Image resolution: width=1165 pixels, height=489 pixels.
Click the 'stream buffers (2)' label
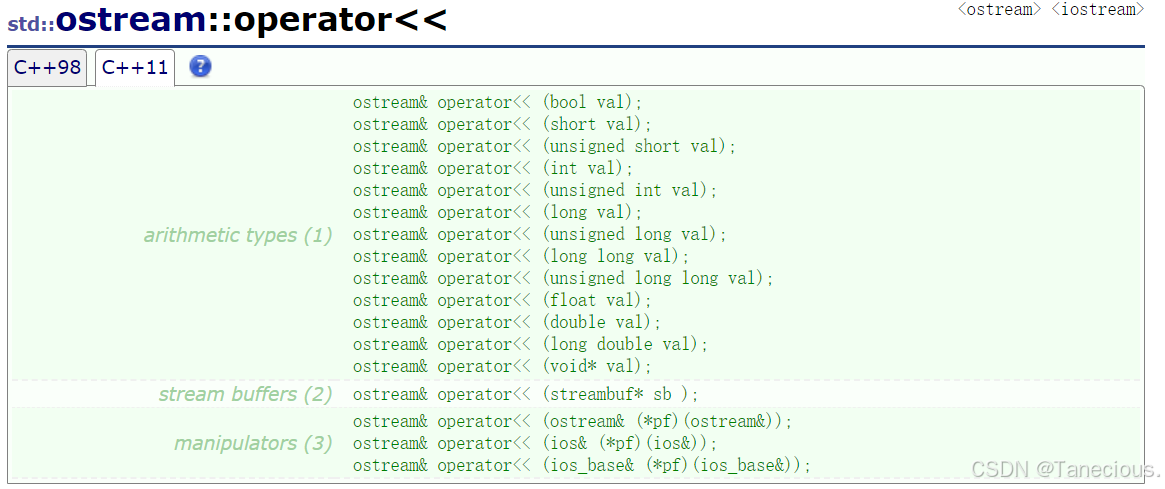click(245, 394)
